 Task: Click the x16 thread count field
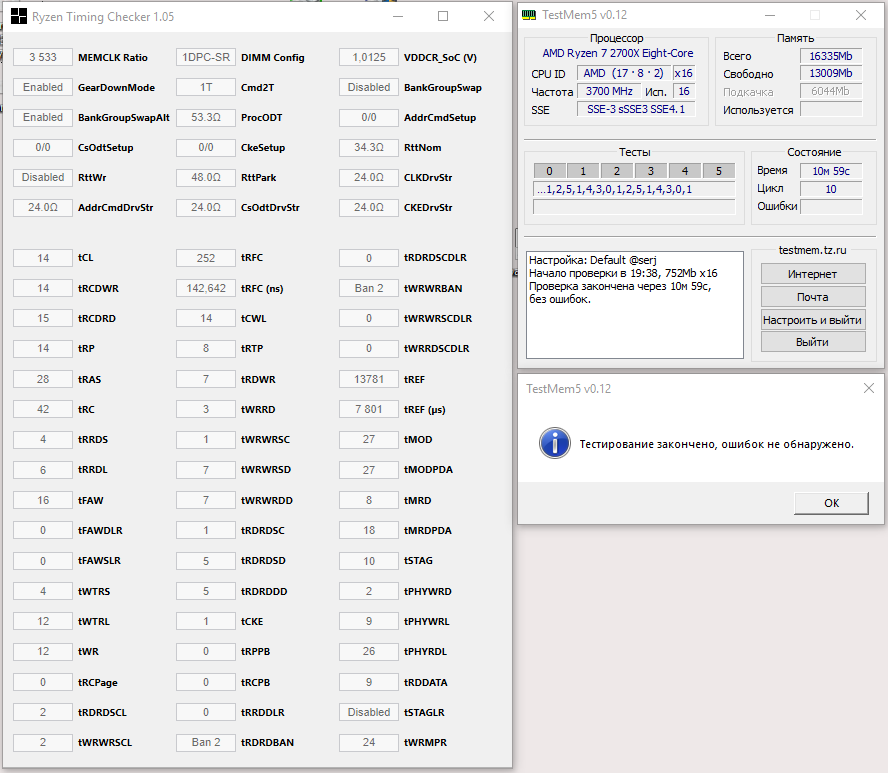pyautogui.click(x=684, y=73)
